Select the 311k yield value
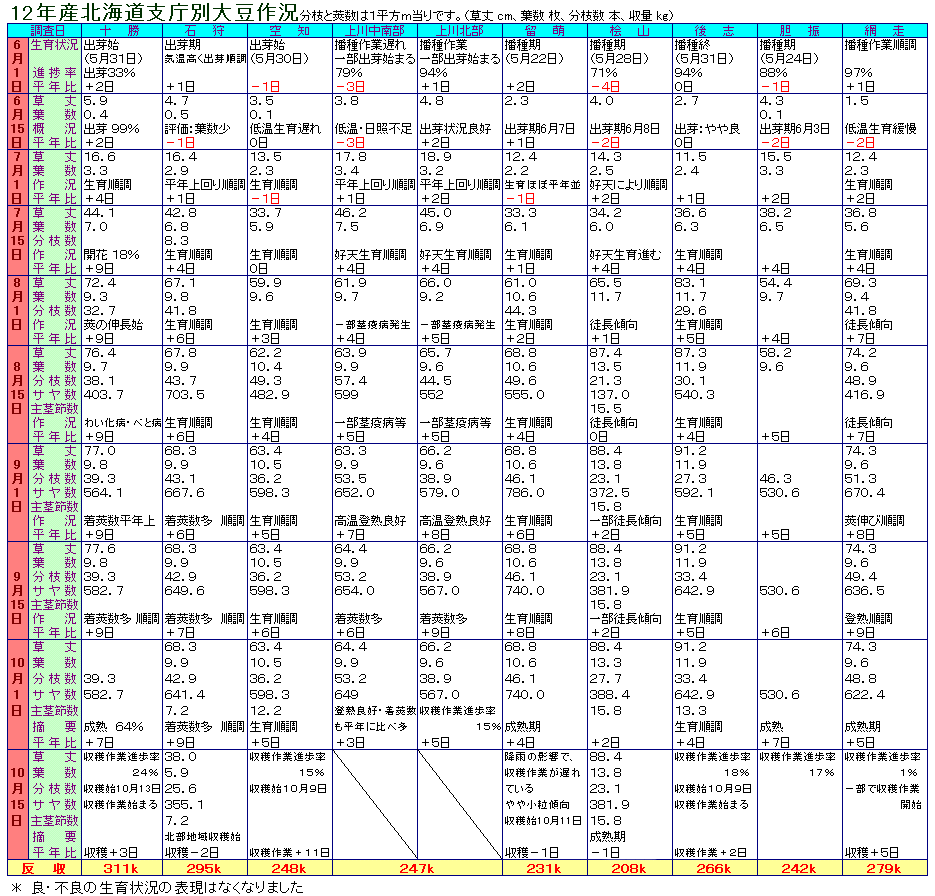Screen dimensions: 935x896 pos(121,868)
